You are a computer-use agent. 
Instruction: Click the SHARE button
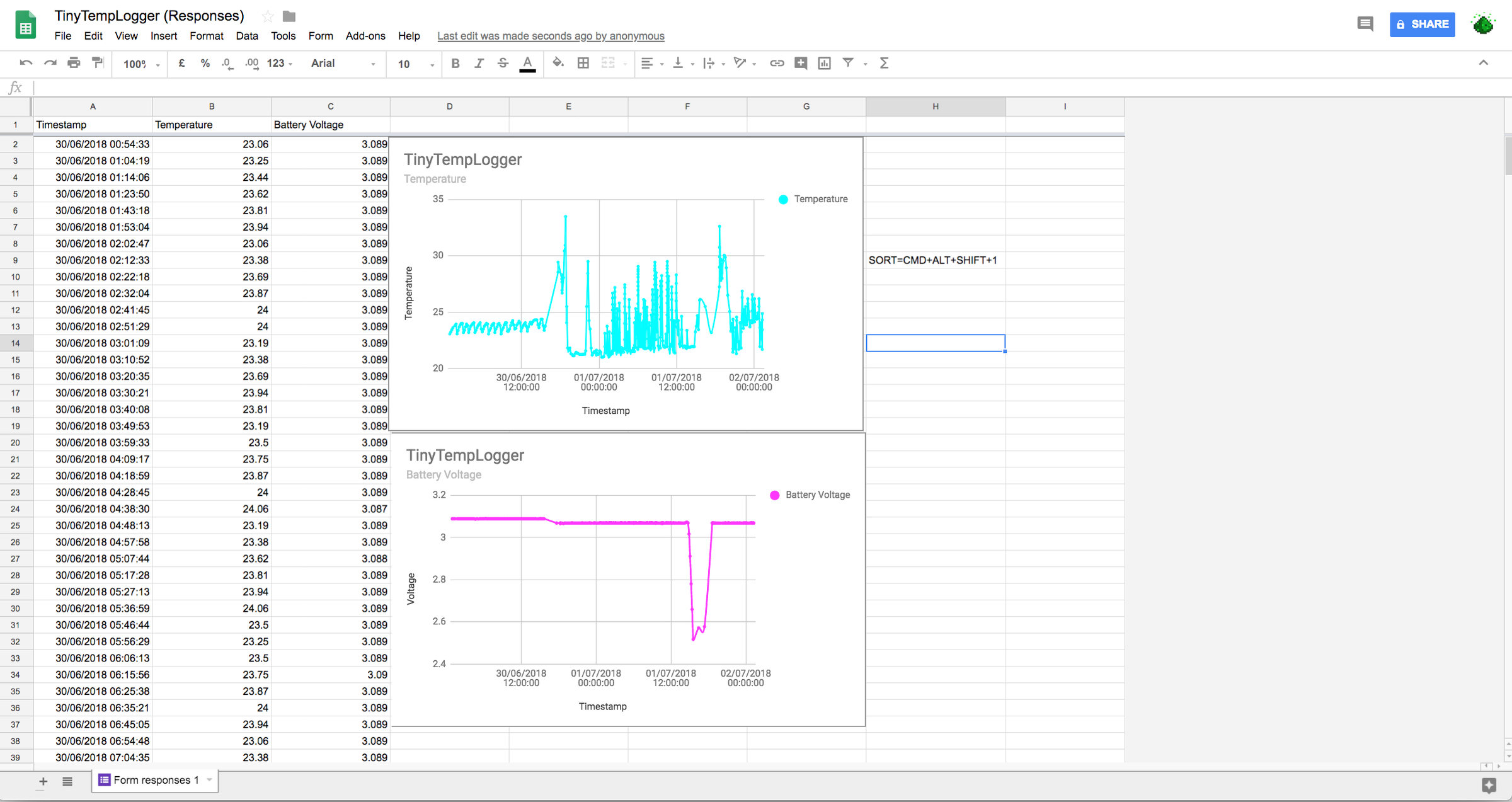click(x=1422, y=24)
